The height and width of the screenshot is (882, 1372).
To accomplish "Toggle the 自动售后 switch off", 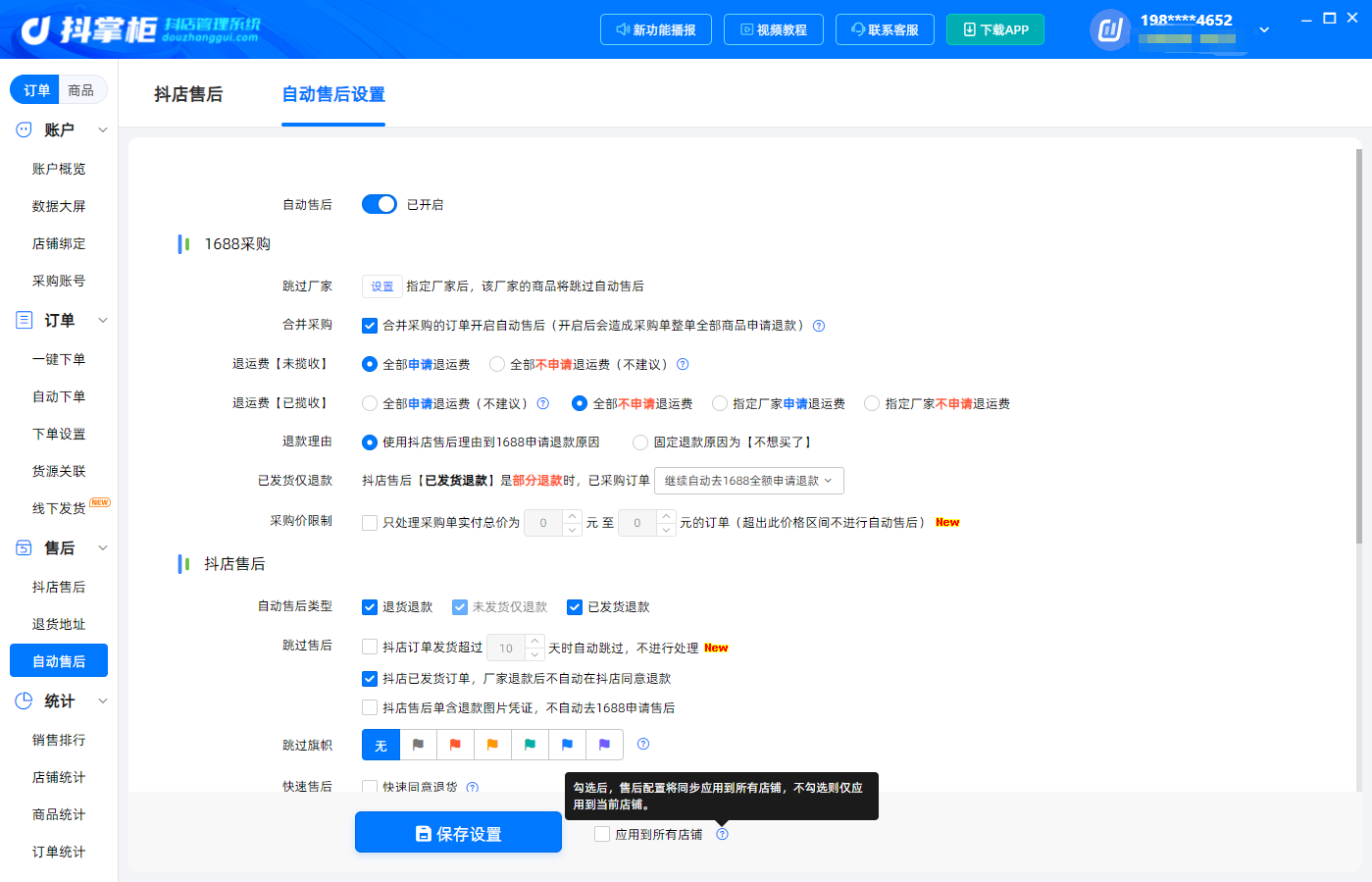I will pos(380,204).
